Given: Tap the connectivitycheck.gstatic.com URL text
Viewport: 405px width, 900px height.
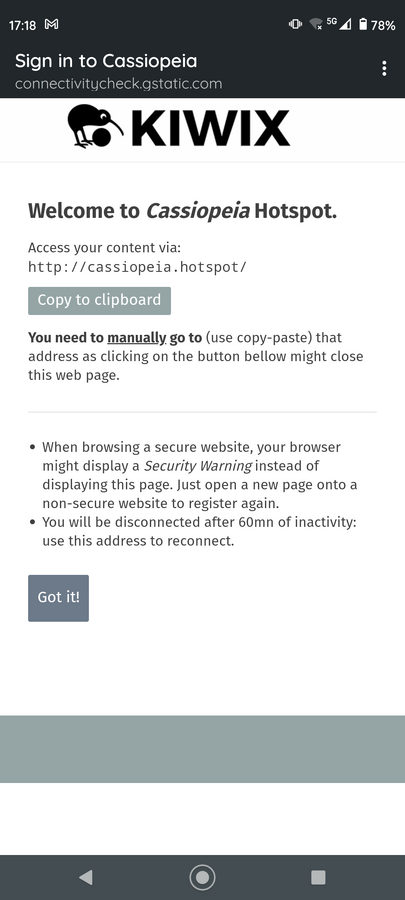Looking at the screenshot, I should (x=119, y=84).
